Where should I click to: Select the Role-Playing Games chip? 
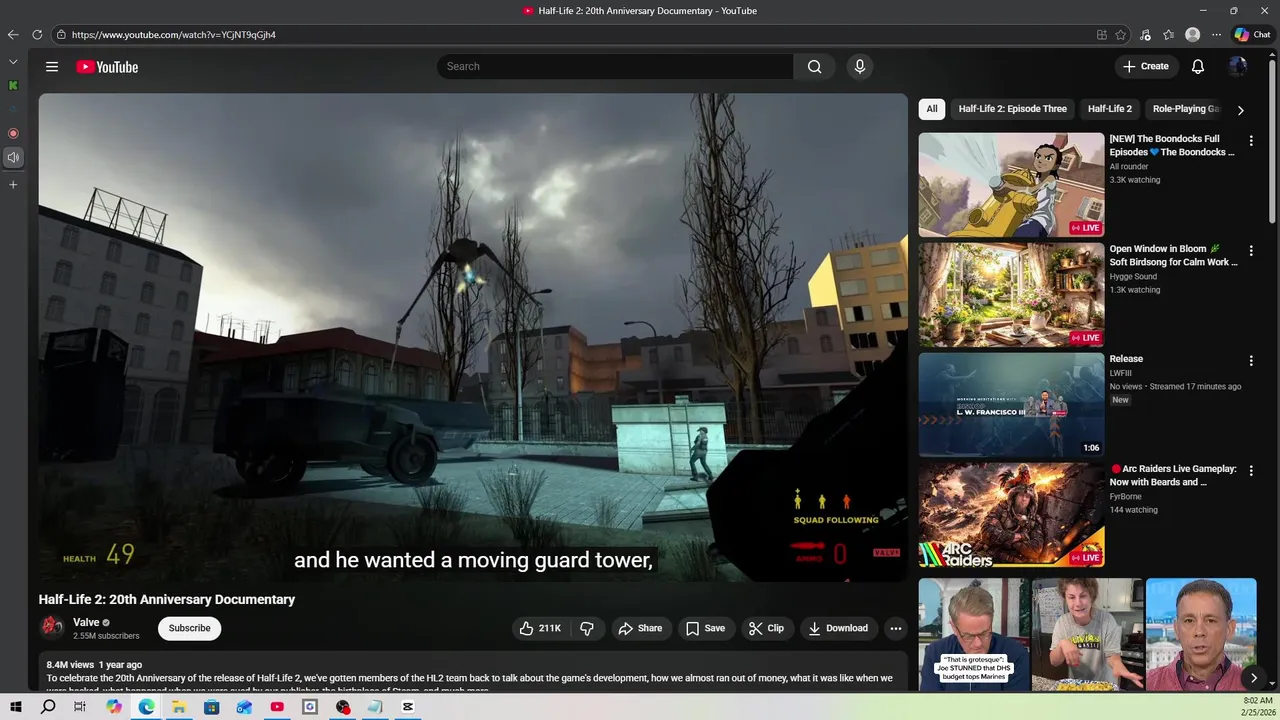point(1186,109)
